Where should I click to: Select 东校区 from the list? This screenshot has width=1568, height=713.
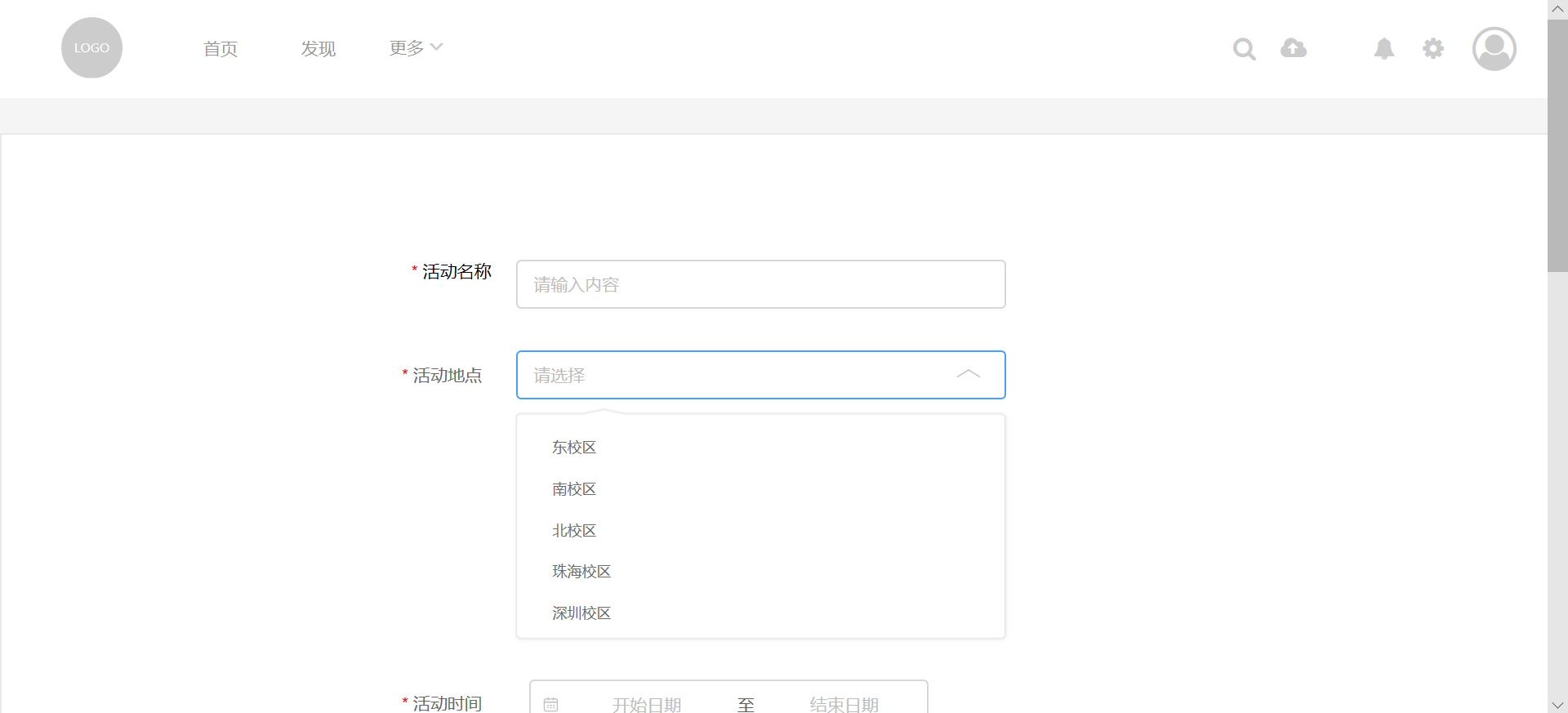pos(574,448)
